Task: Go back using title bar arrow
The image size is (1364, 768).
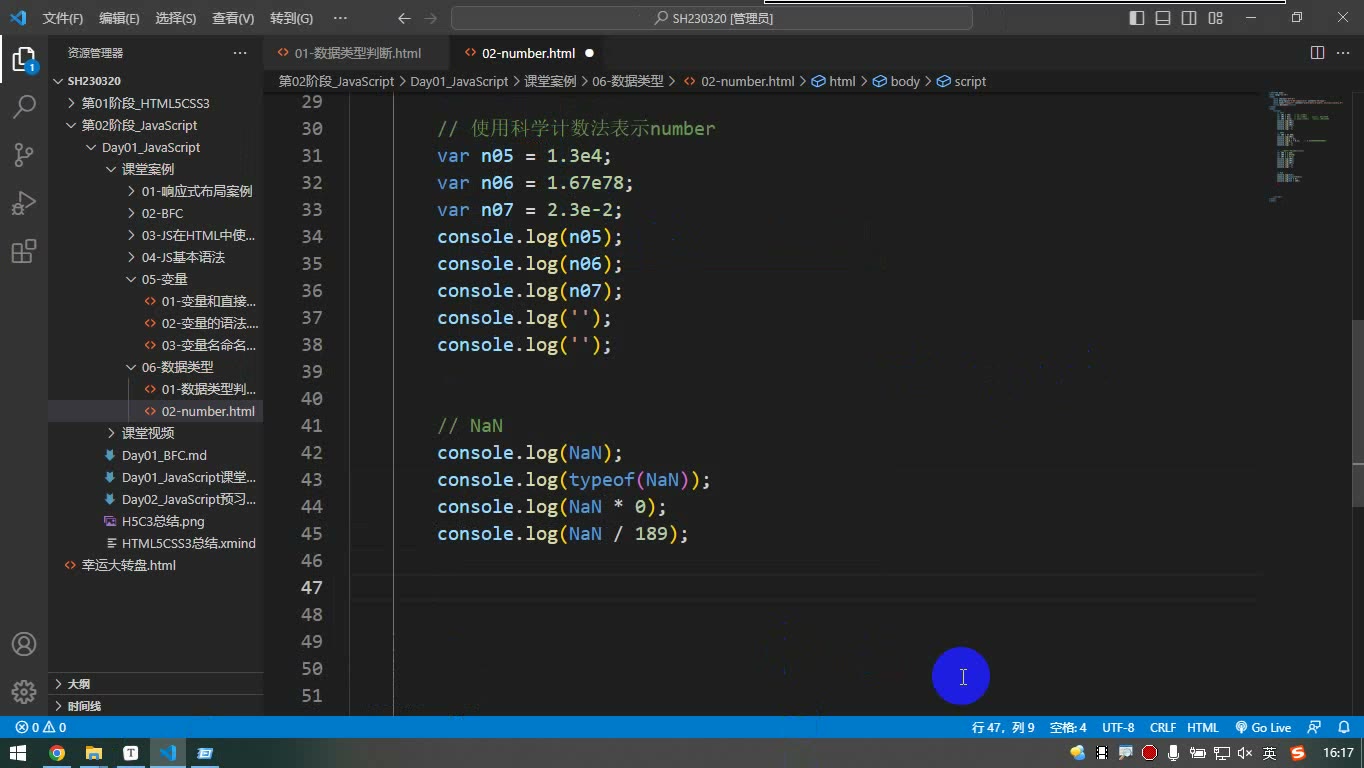Action: click(x=404, y=18)
